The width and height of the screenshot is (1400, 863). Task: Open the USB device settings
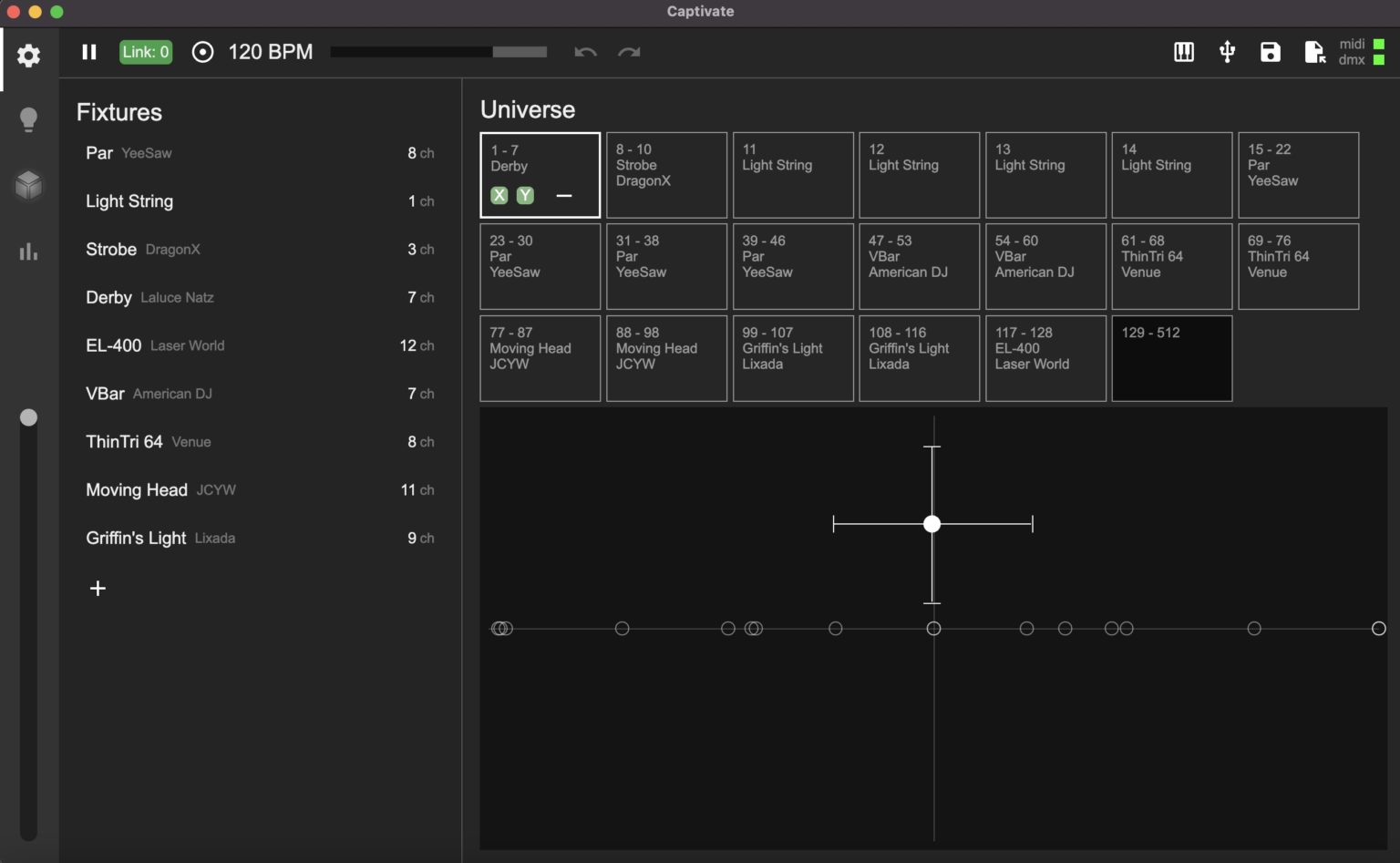[1226, 52]
